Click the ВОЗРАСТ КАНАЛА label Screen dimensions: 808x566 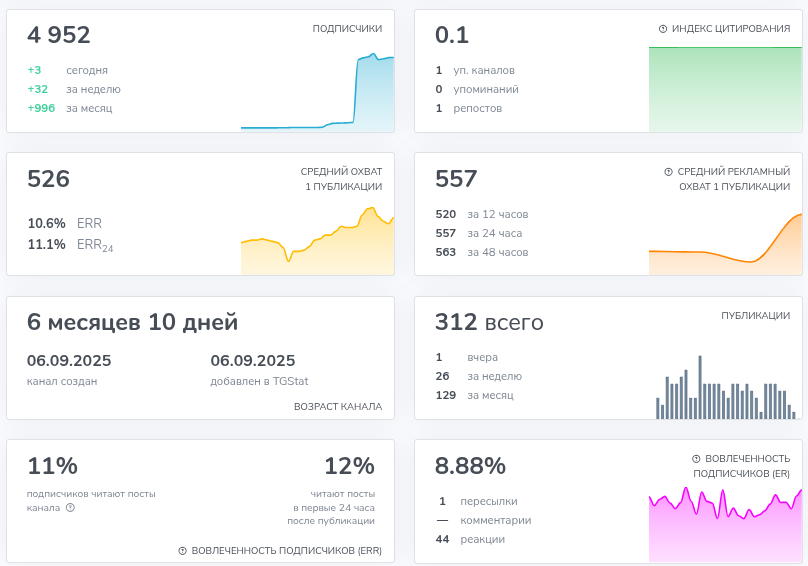338,406
